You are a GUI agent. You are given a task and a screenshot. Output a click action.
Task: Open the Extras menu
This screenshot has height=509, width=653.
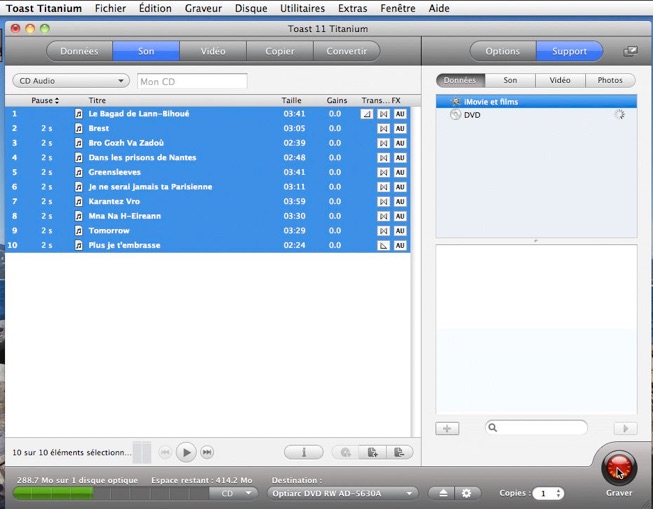click(x=353, y=8)
